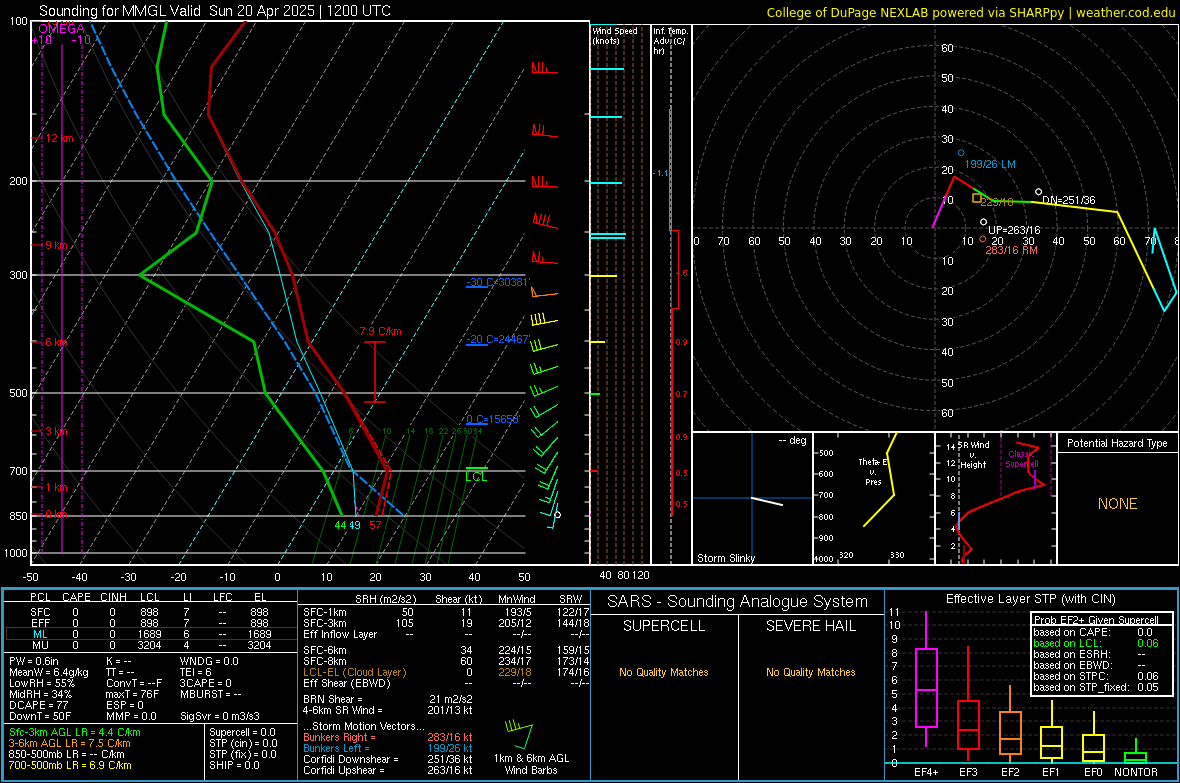Click the 199/26 LM hodograph label
Image resolution: width=1180 pixels, height=783 pixels.
tap(990, 164)
